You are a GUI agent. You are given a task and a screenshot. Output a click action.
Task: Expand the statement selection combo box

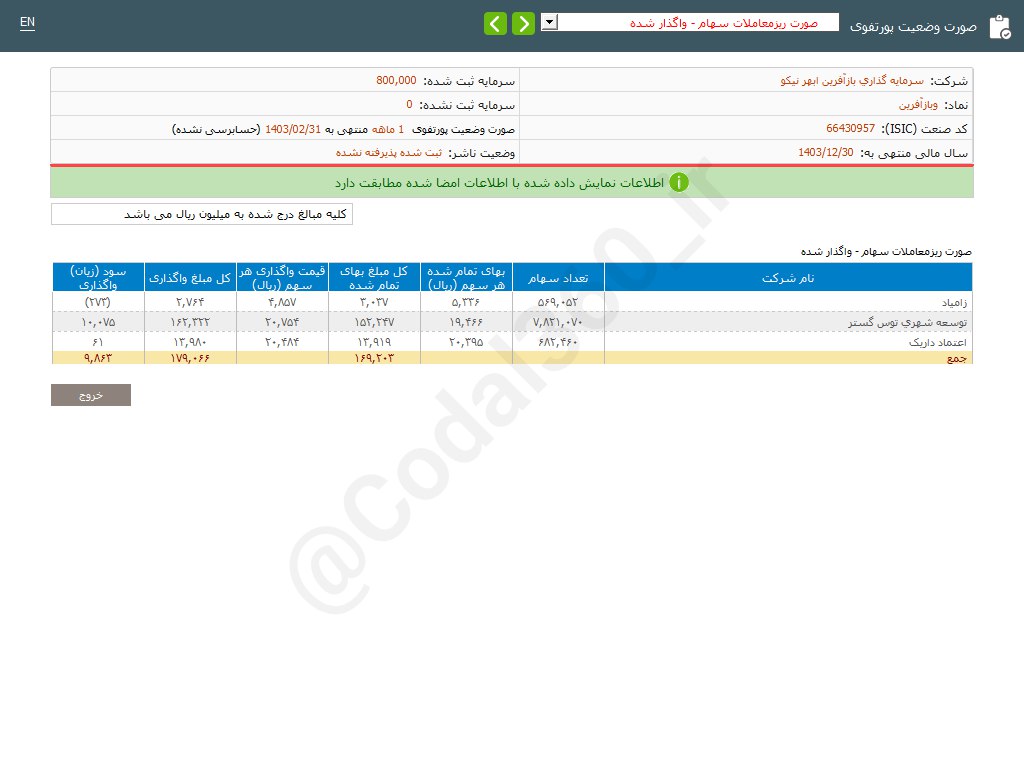tap(548, 21)
